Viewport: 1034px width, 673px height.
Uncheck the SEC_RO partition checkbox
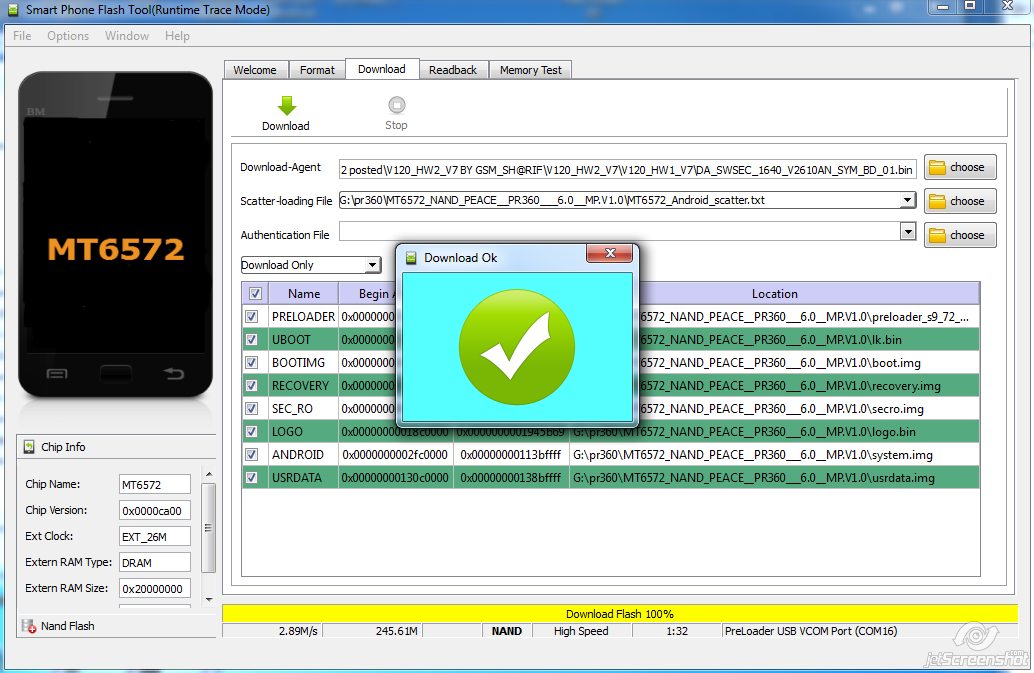pos(251,409)
